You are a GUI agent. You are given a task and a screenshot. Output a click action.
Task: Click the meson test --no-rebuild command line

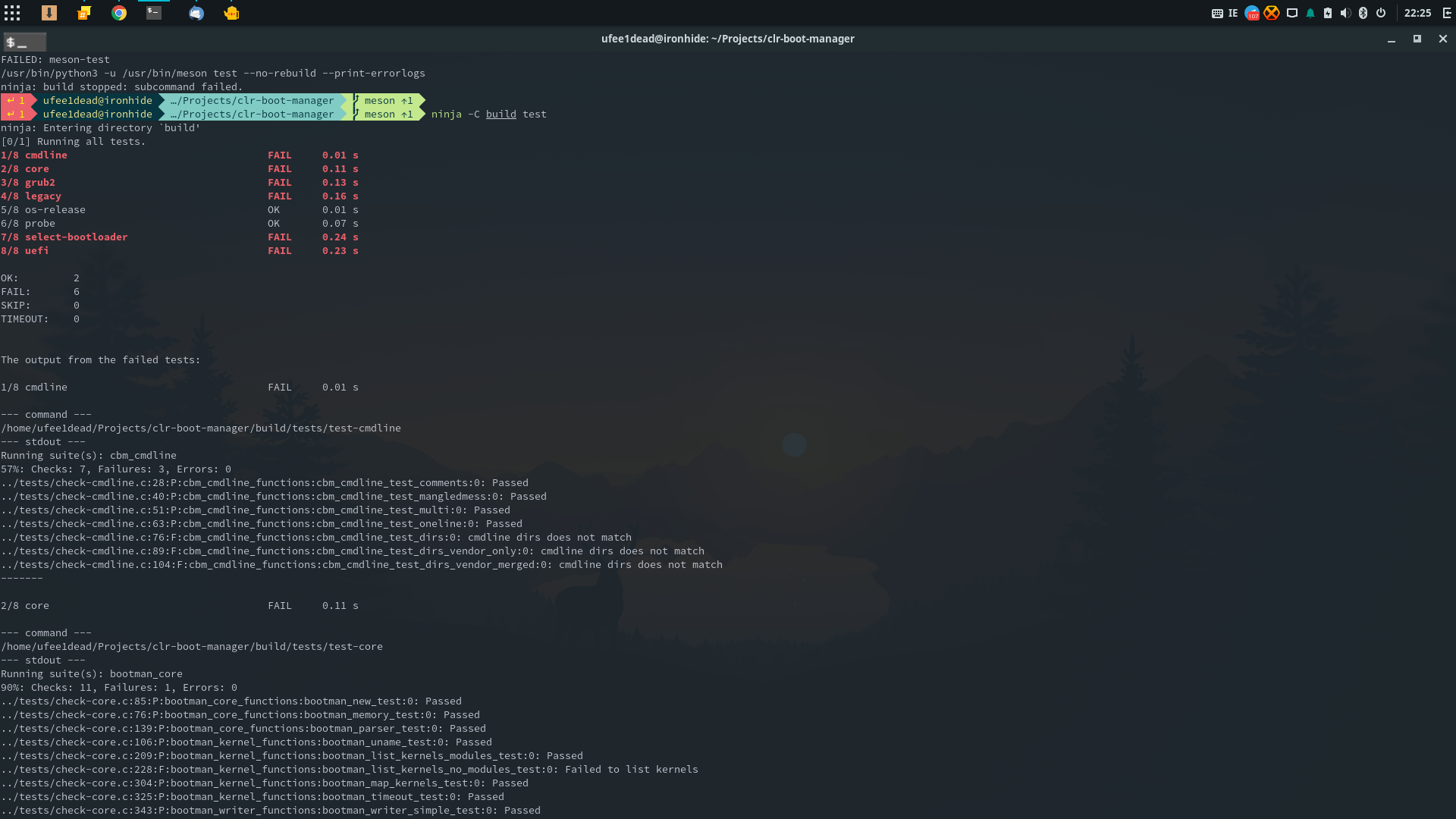tap(213, 73)
